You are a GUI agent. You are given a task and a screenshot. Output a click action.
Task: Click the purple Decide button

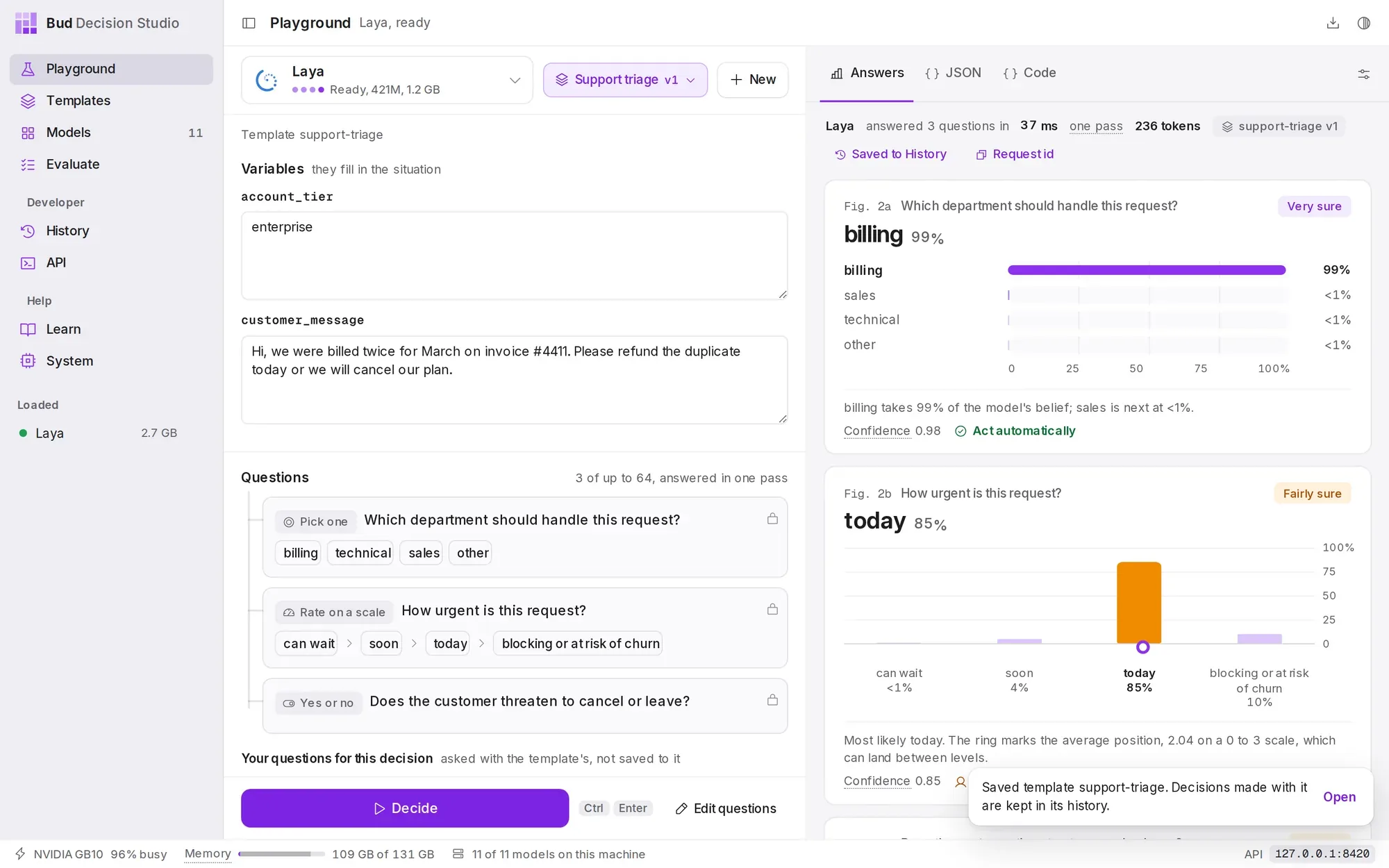tap(405, 808)
